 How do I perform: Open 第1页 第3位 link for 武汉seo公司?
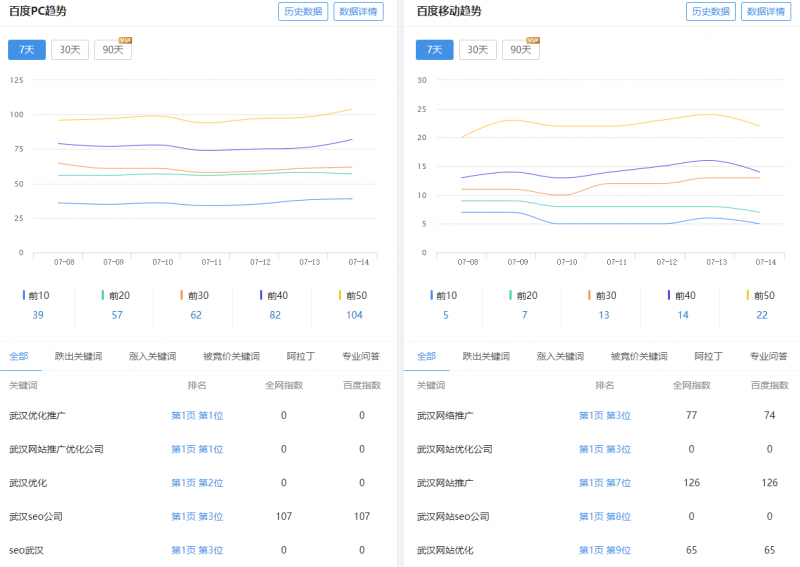click(x=197, y=517)
